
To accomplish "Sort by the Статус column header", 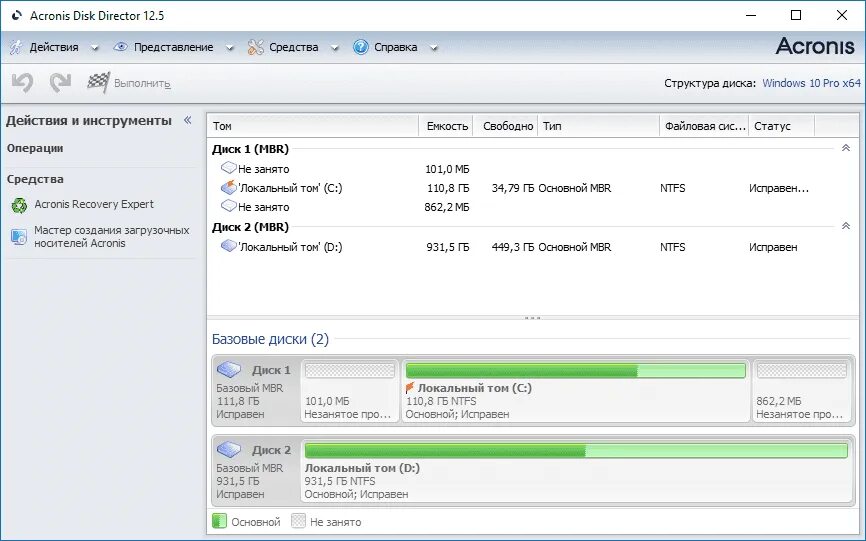I will click(781, 126).
